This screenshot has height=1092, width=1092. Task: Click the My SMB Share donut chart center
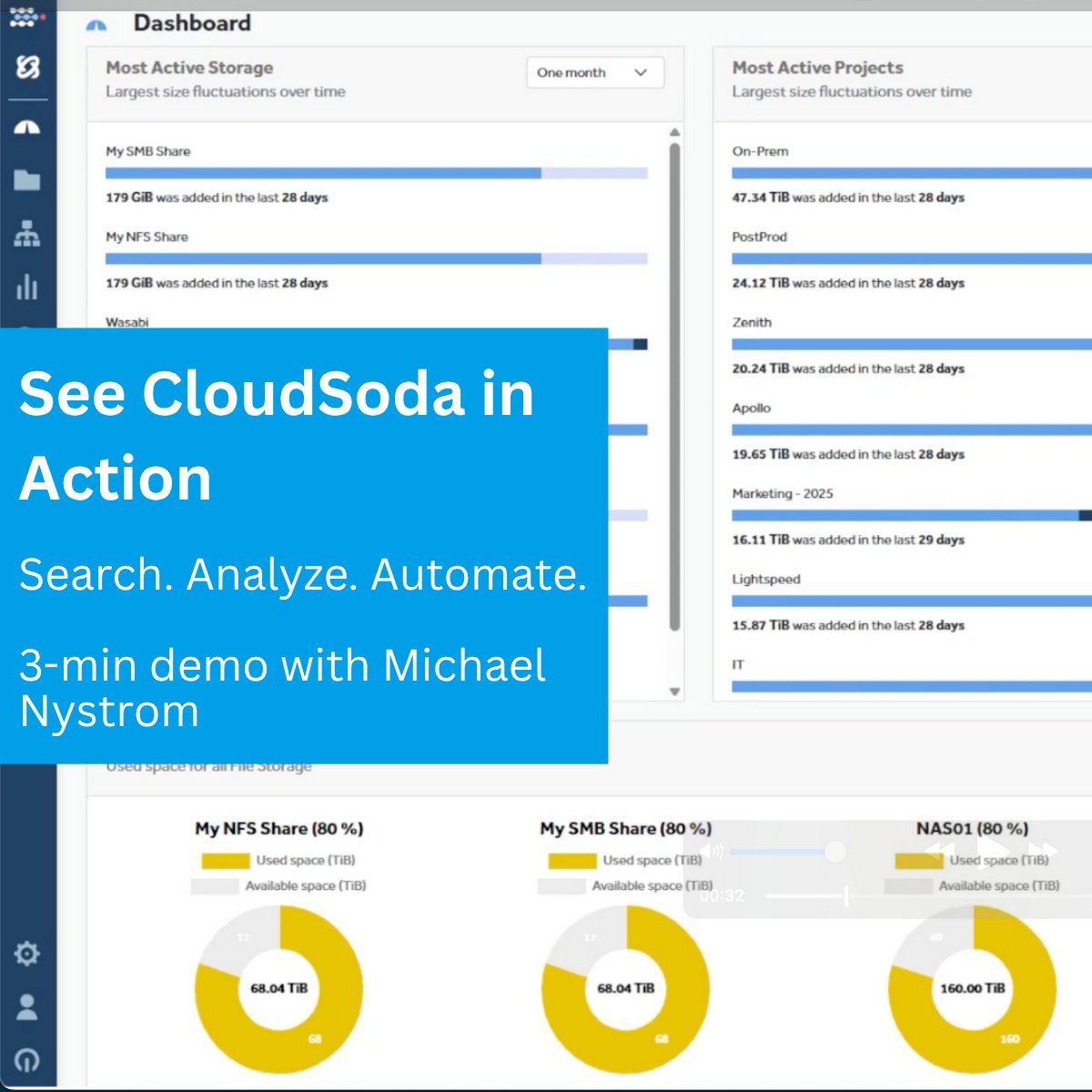click(626, 988)
